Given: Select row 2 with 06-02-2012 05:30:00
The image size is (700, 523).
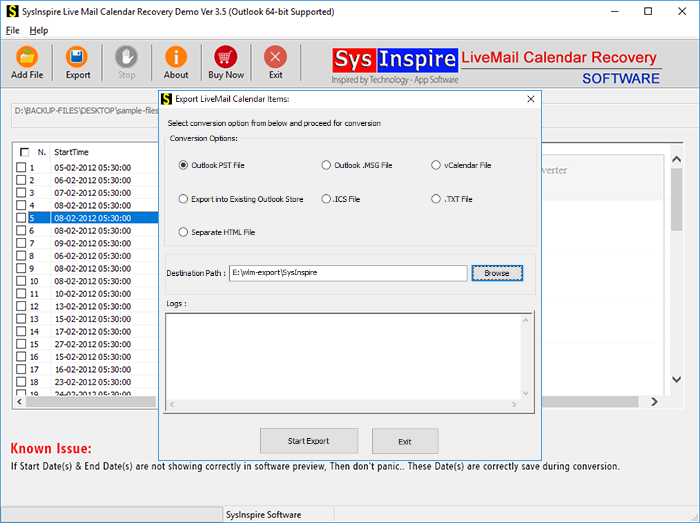Looking at the screenshot, I should 87,180.
